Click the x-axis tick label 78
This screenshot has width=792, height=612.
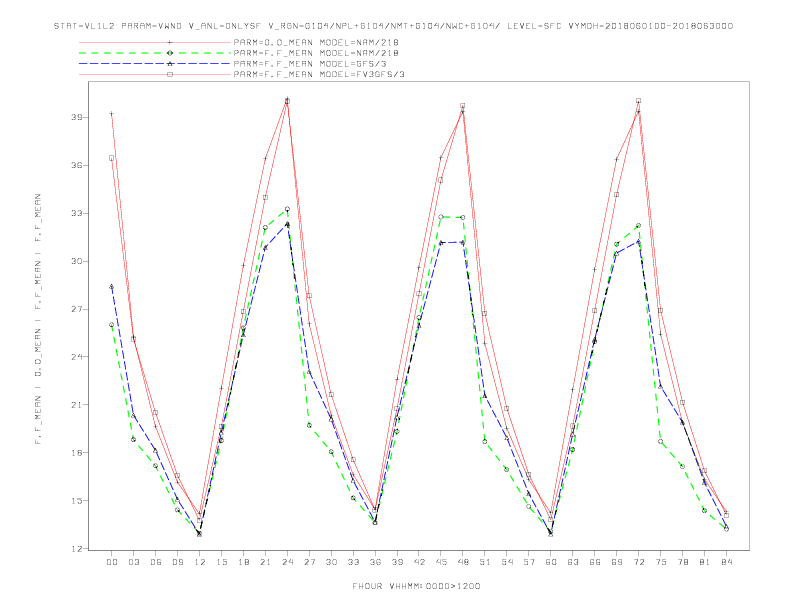coord(682,562)
